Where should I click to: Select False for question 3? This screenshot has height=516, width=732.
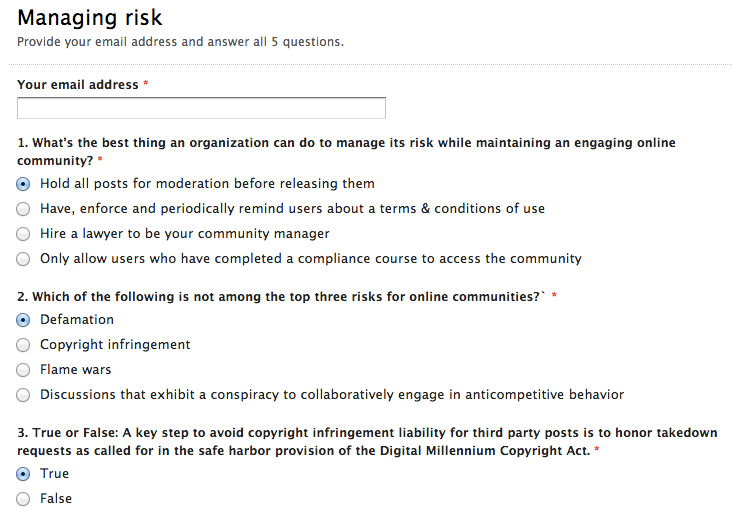point(23,499)
